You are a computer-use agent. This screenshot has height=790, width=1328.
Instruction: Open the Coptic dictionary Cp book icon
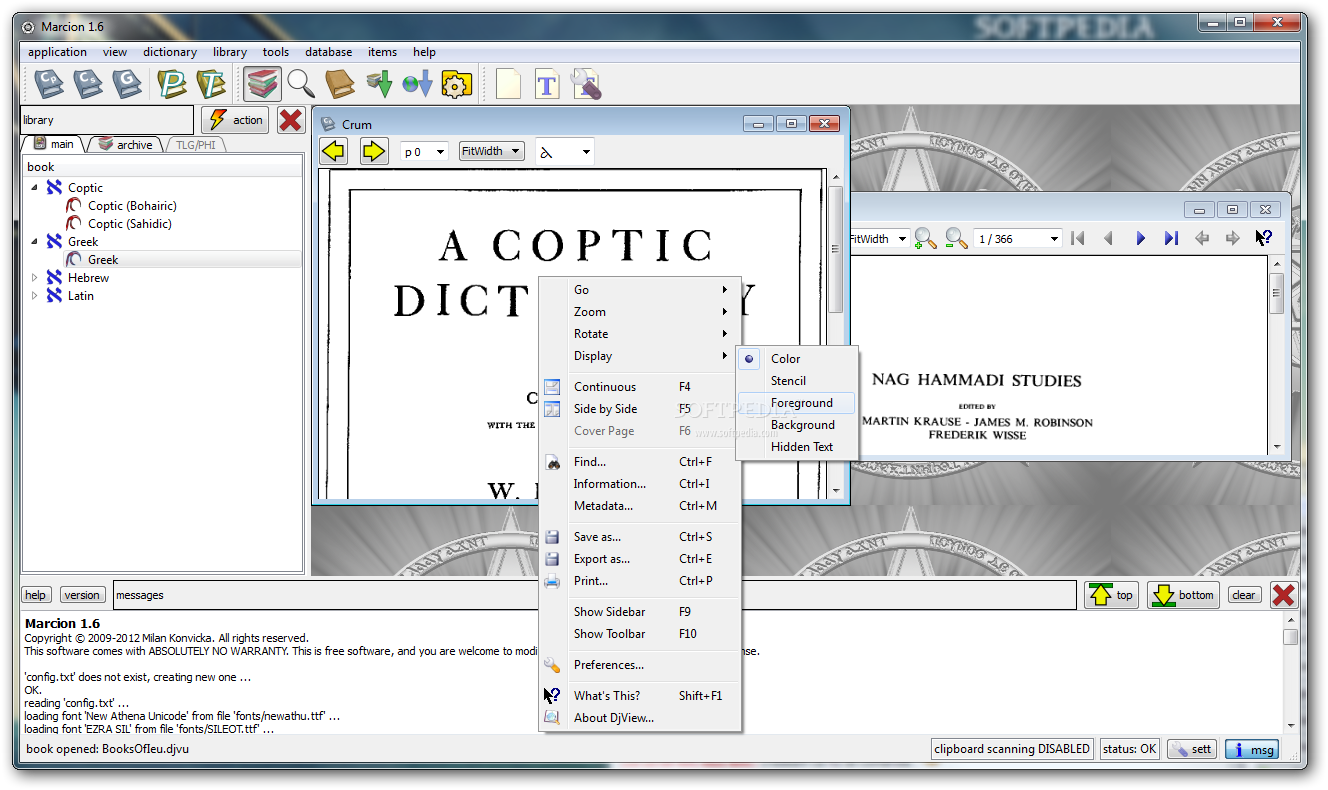point(47,84)
